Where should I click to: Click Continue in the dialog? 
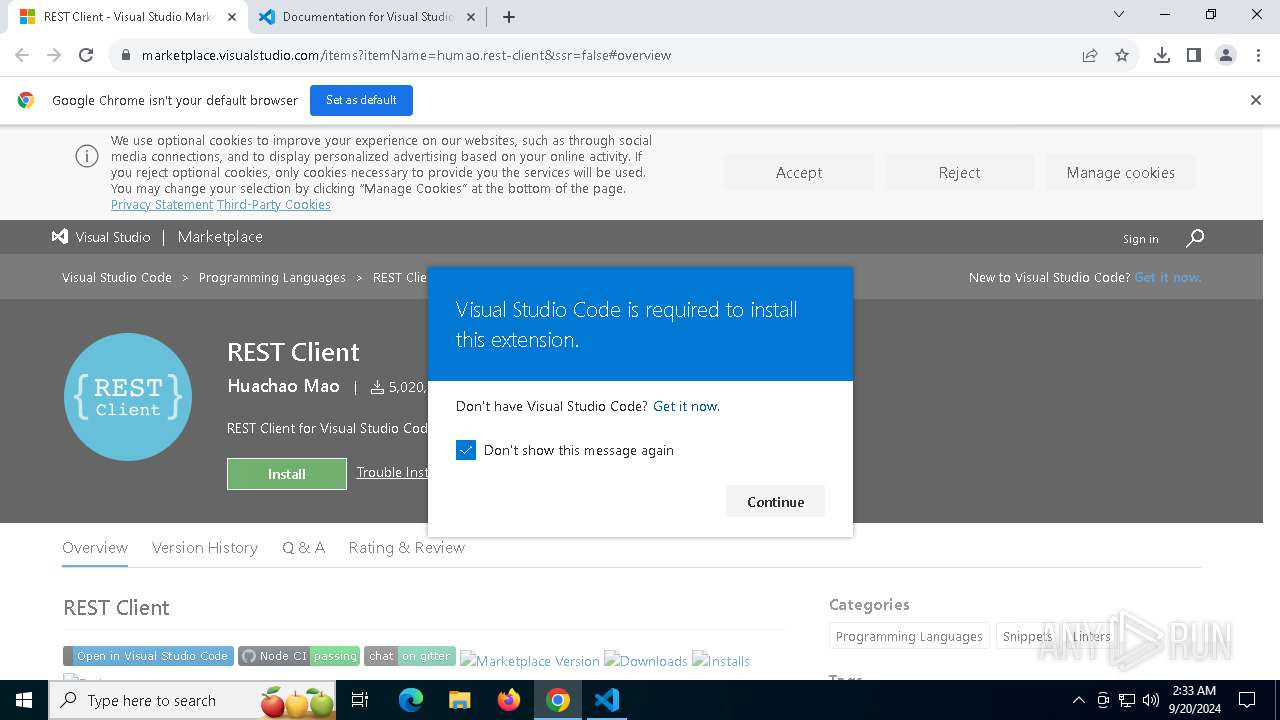click(x=775, y=502)
